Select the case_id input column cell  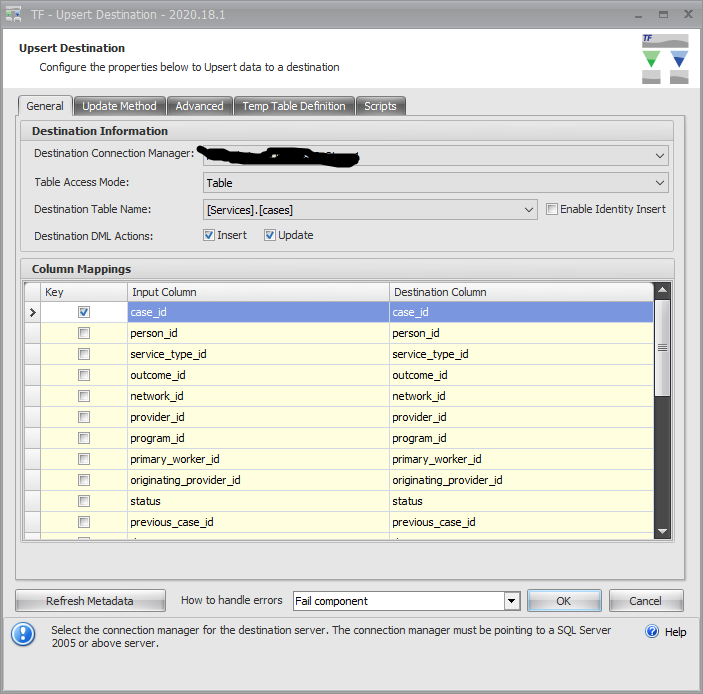[258, 312]
